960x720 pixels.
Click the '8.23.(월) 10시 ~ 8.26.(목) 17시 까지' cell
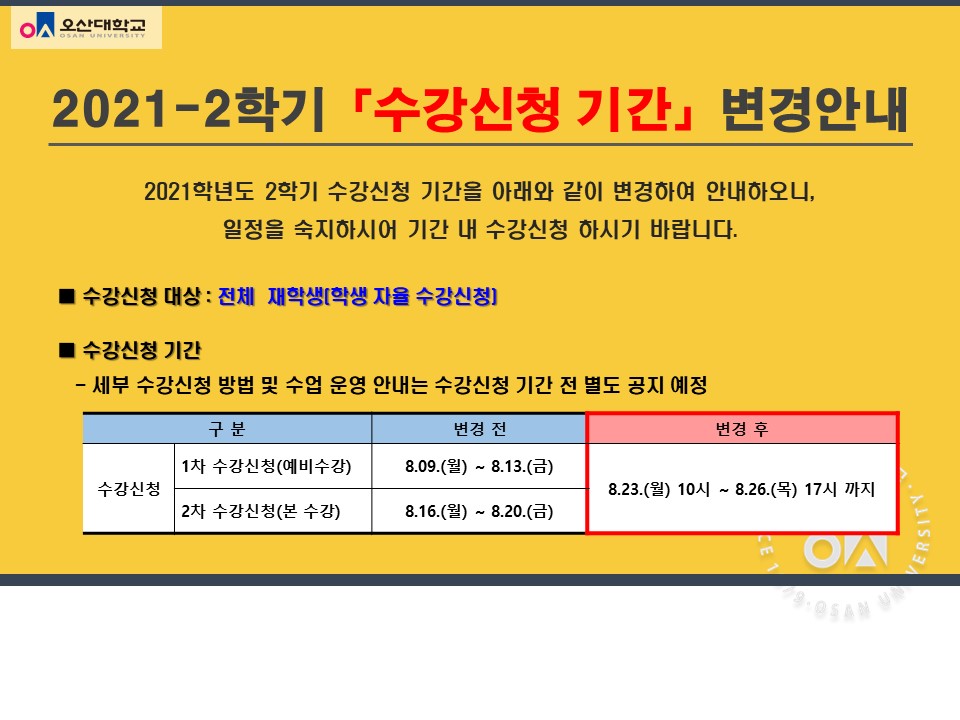tap(742, 489)
